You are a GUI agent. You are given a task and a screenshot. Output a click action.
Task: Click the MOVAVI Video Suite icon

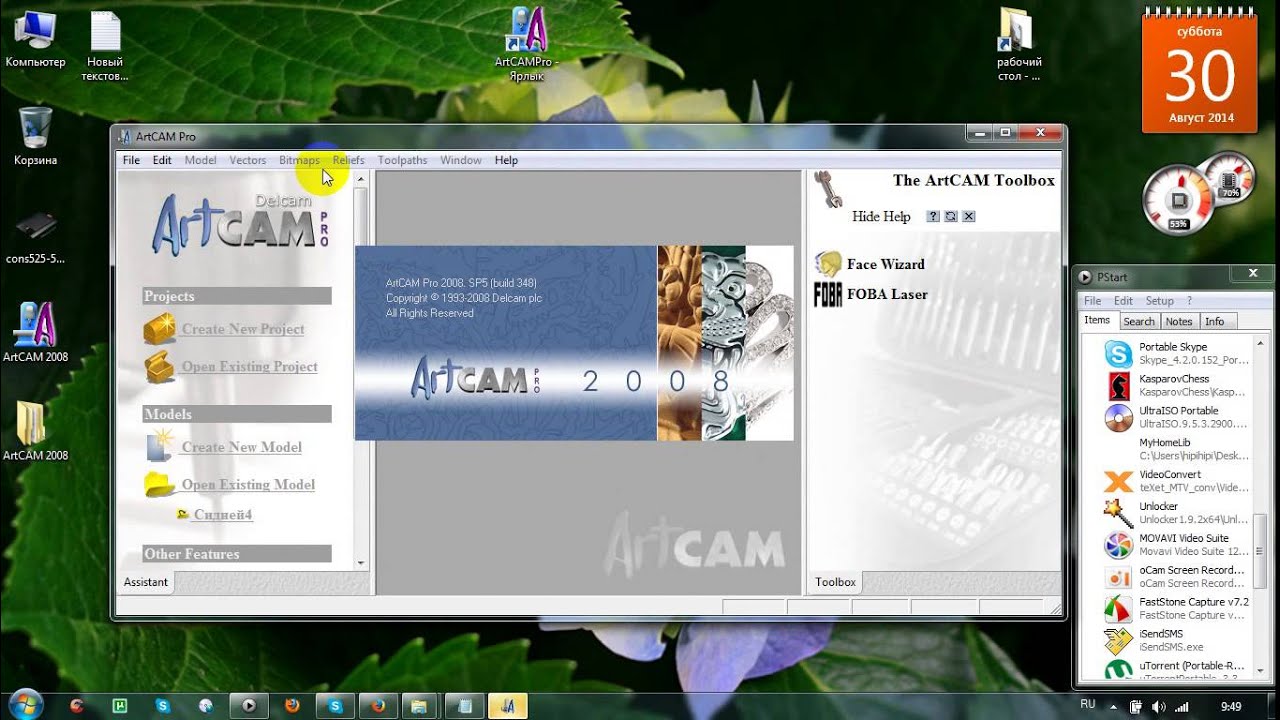(x=1118, y=545)
